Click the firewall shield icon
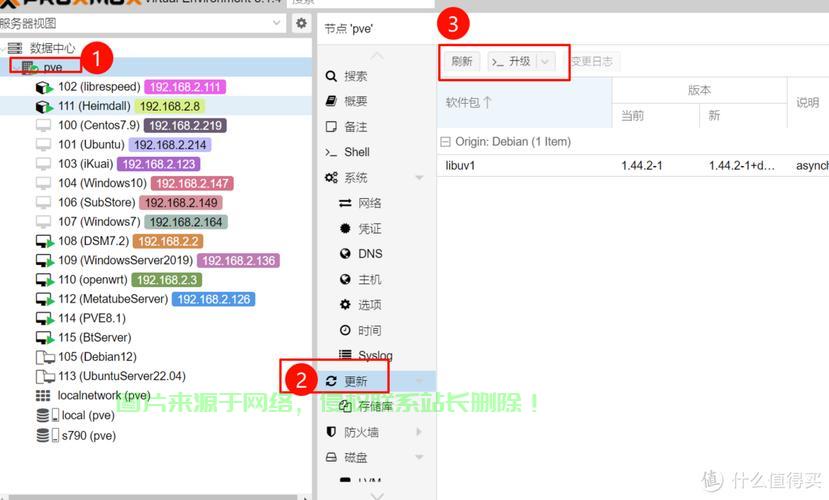 332,432
